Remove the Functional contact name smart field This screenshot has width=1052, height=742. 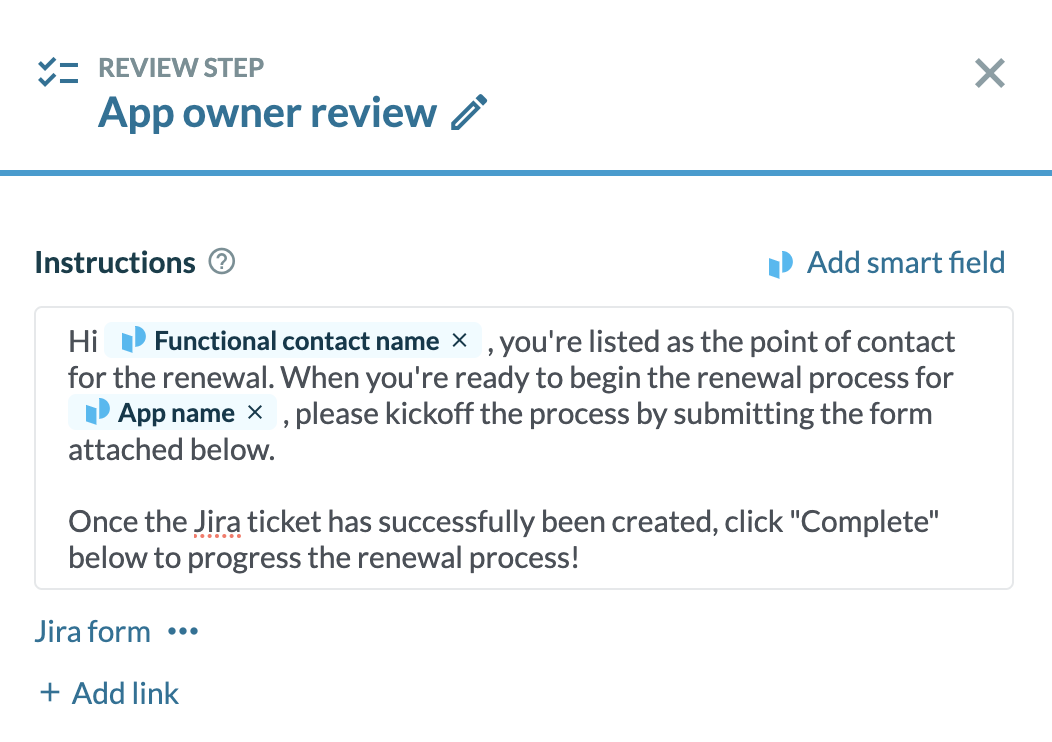(460, 341)
